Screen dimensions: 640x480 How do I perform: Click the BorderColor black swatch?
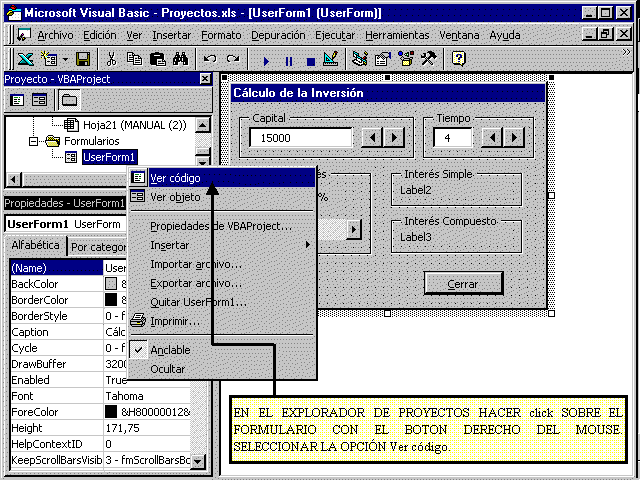coord(111,300)
